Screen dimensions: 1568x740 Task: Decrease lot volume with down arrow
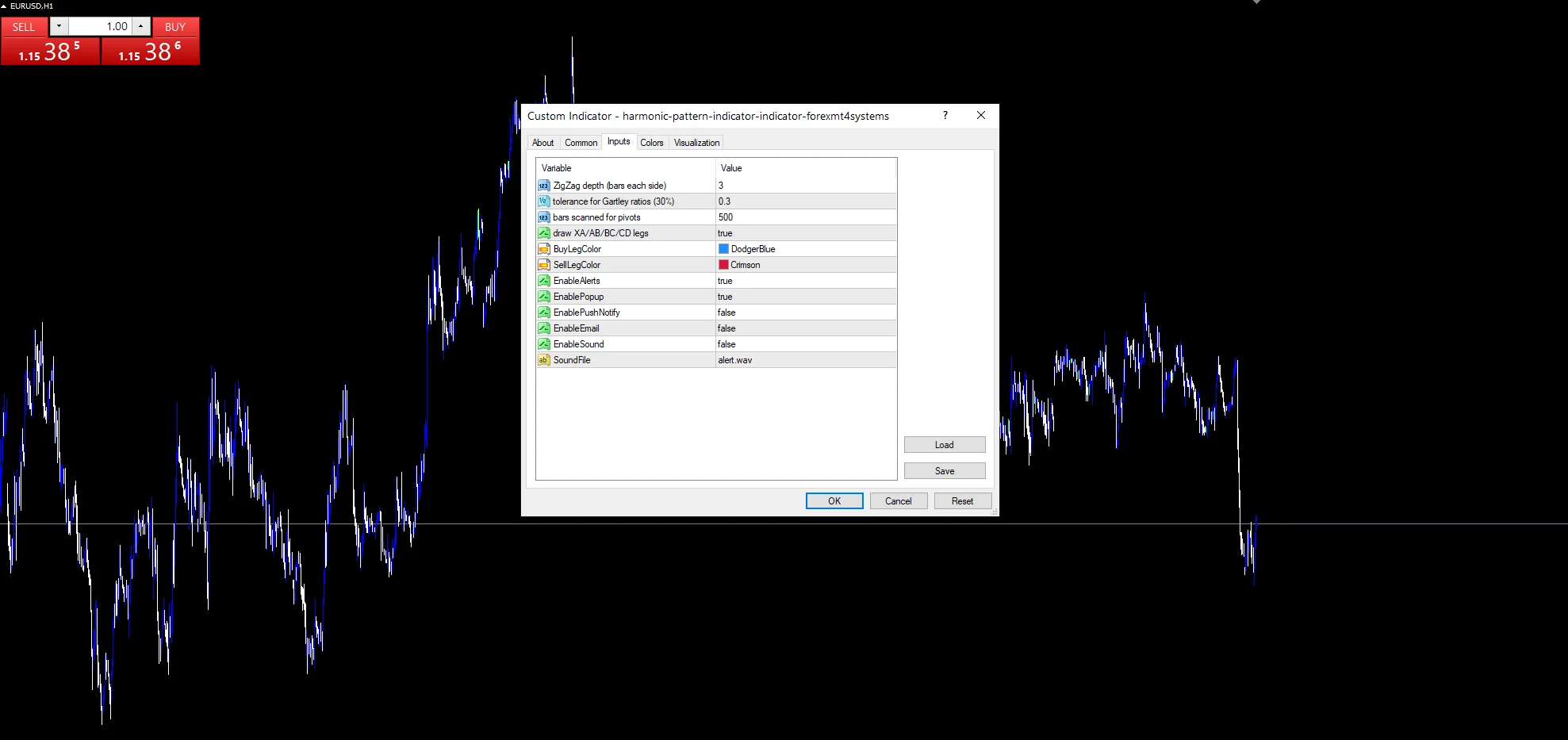(x=59, y=26)
